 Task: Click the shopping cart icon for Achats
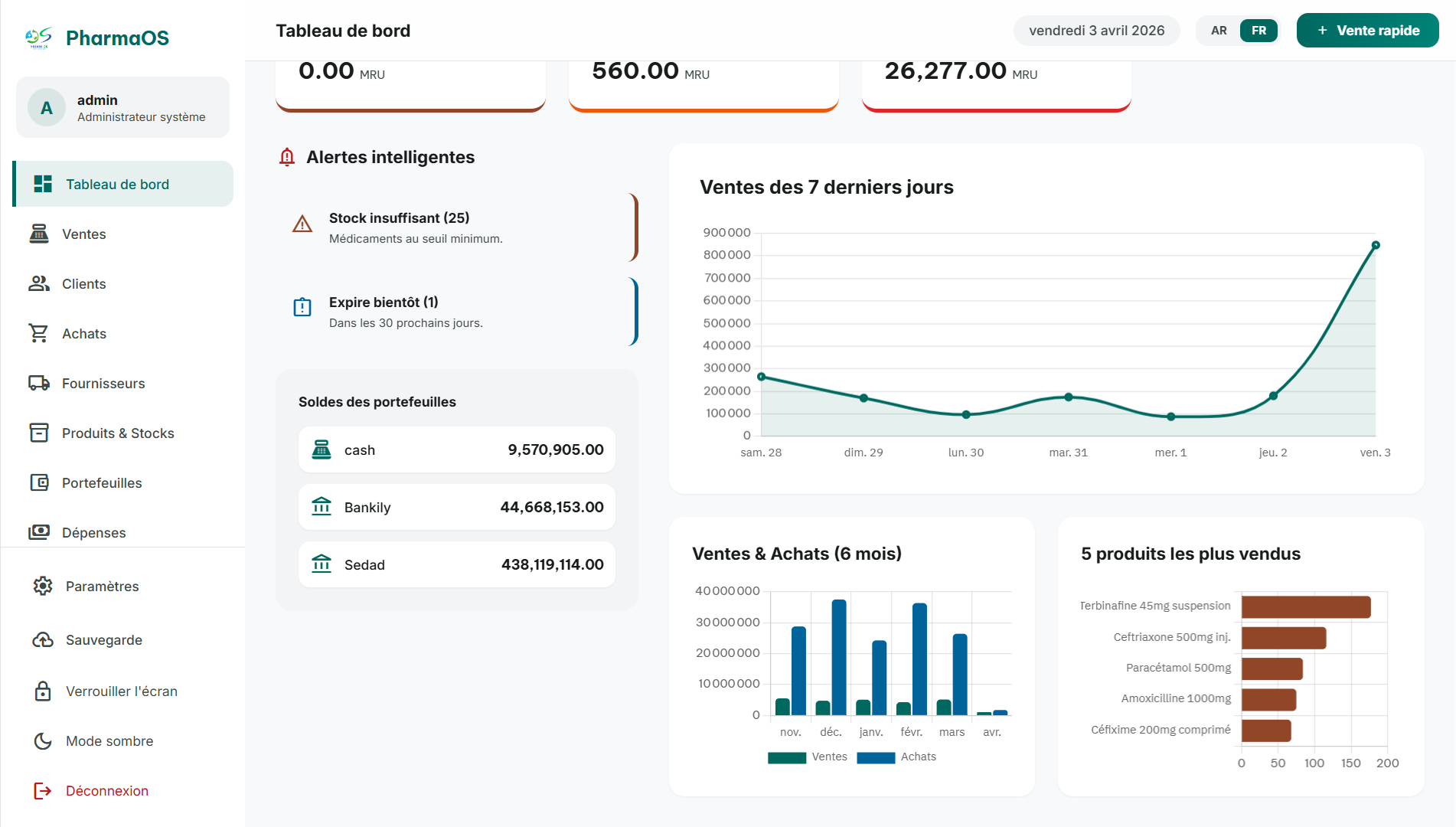pos(39,333)
